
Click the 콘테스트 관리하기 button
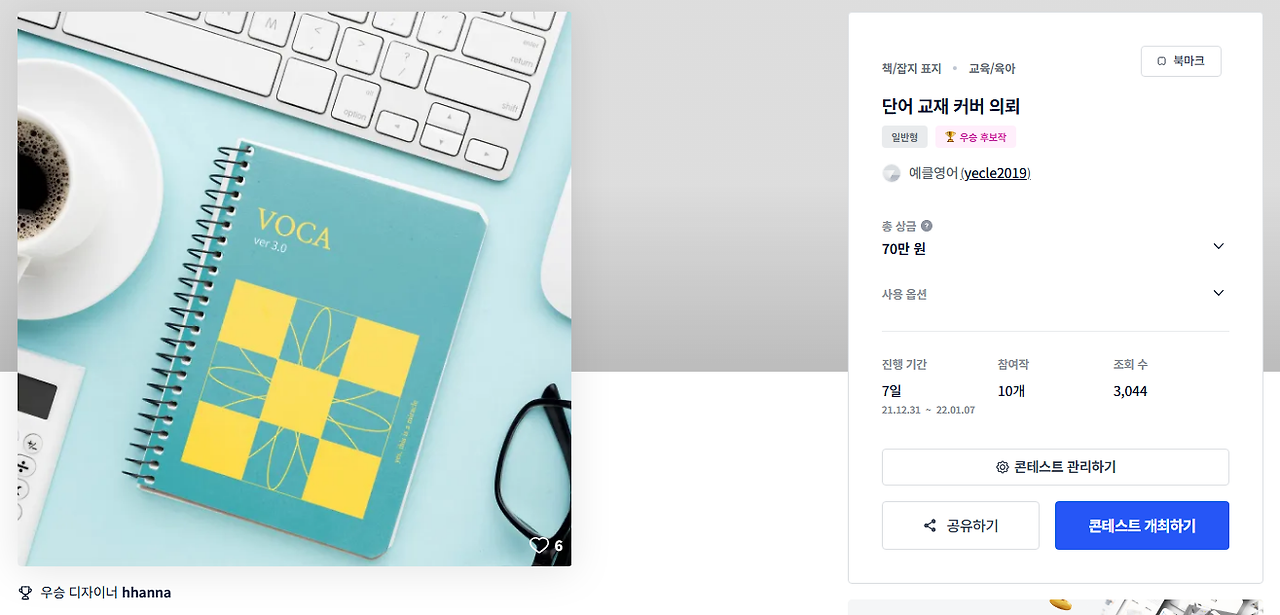[x=1055, y=467]
